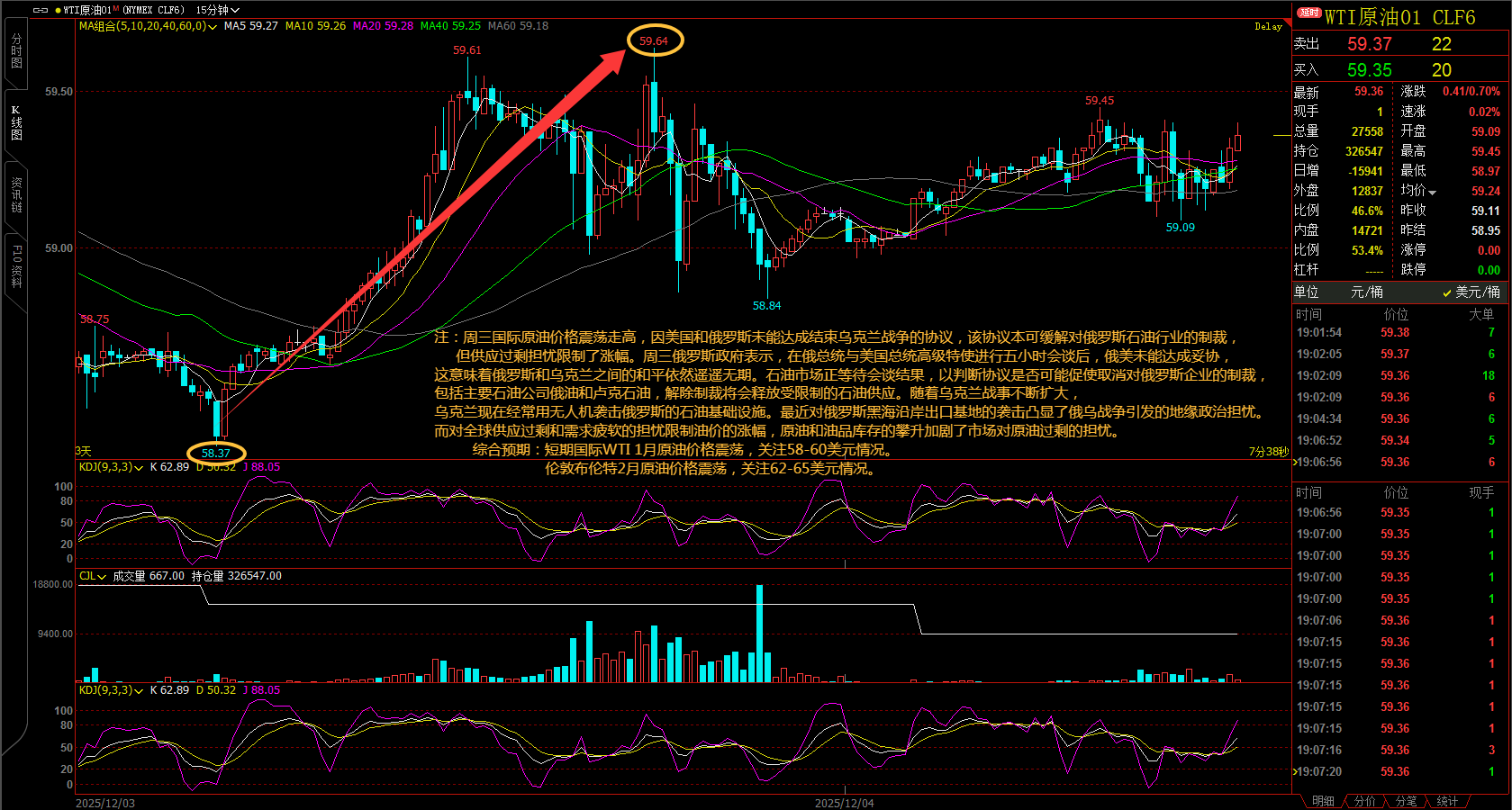This screenshot has width=1512, height=810.
Task: Click the yellow dot before the contract name
Action: [58, 10]
